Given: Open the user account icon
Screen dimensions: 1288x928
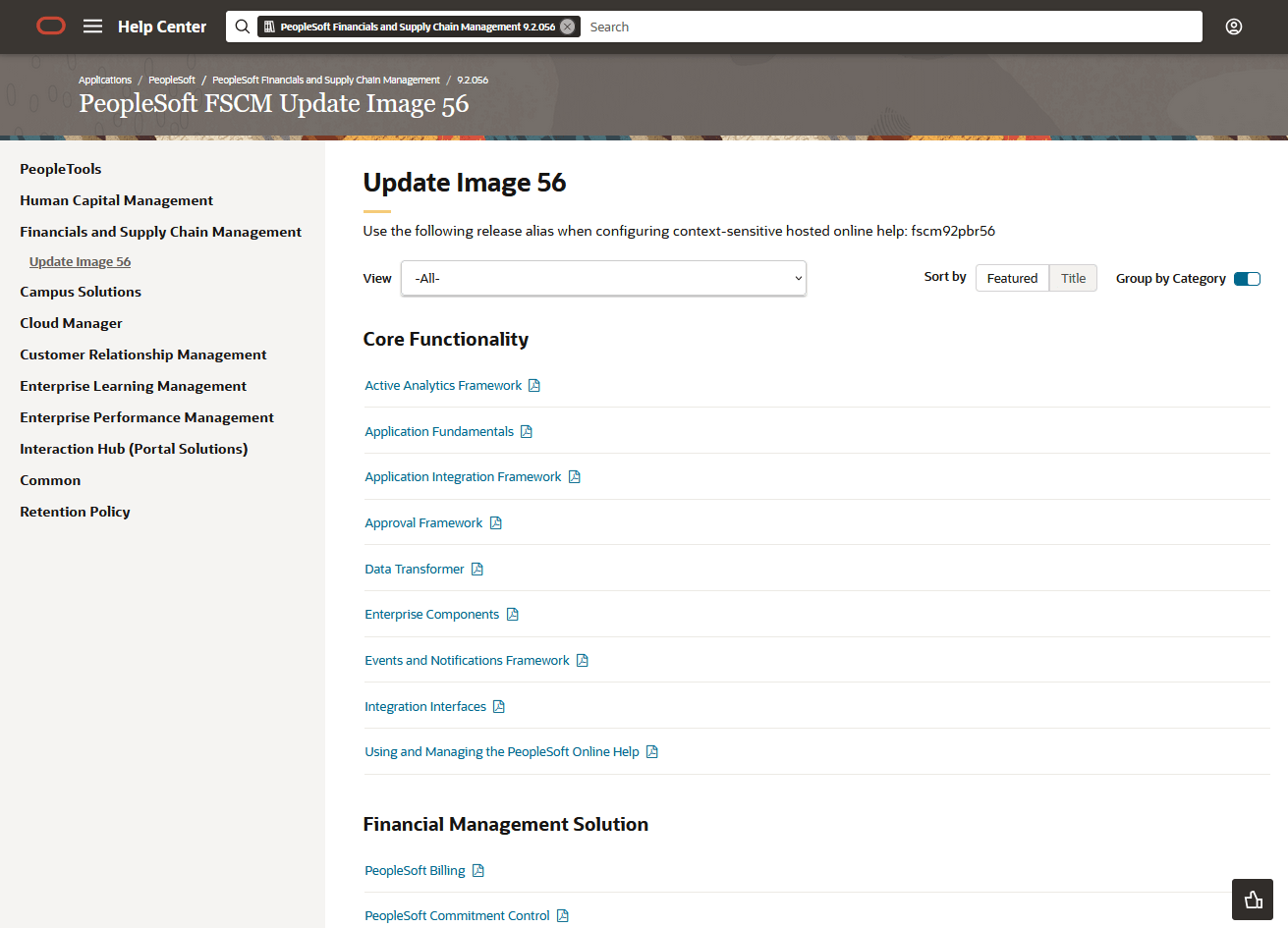Looking at the screenshot, I should [1233, 27].
